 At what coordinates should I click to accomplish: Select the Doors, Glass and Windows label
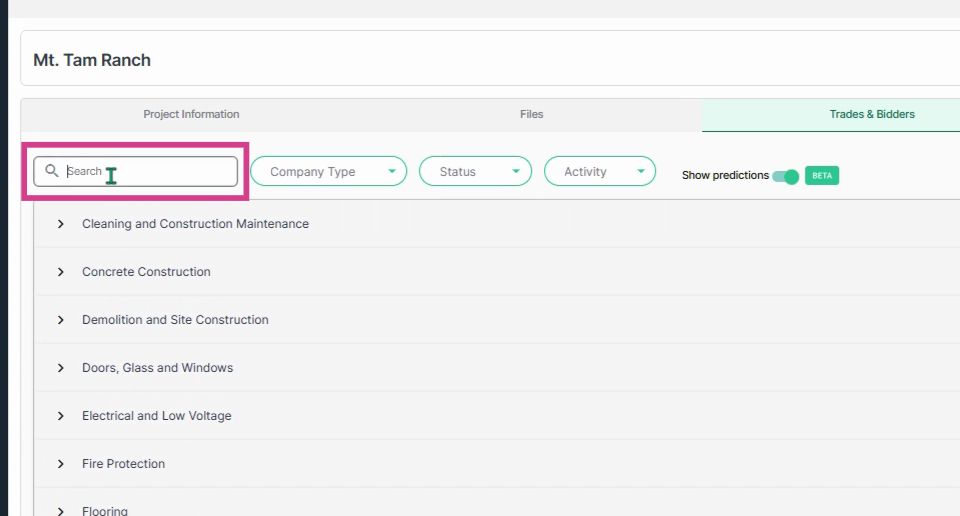pos(157,368)
